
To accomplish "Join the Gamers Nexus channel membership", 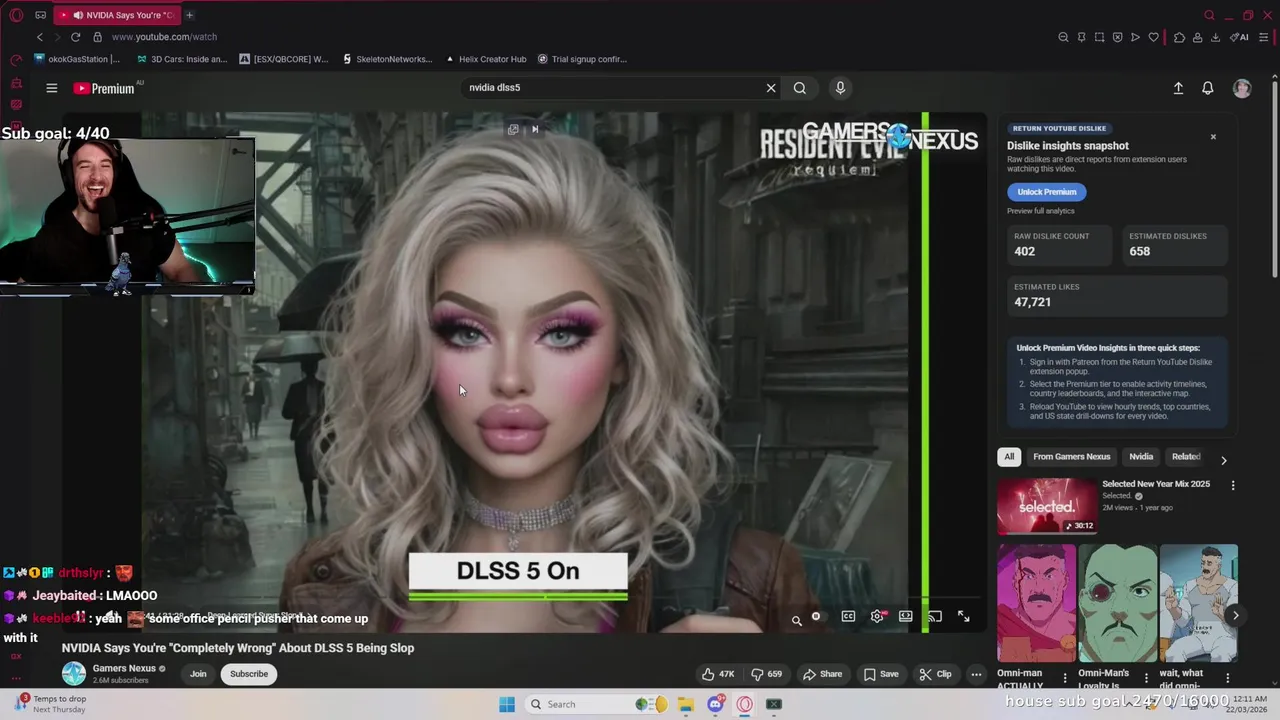I will click(x=198, y=674).
